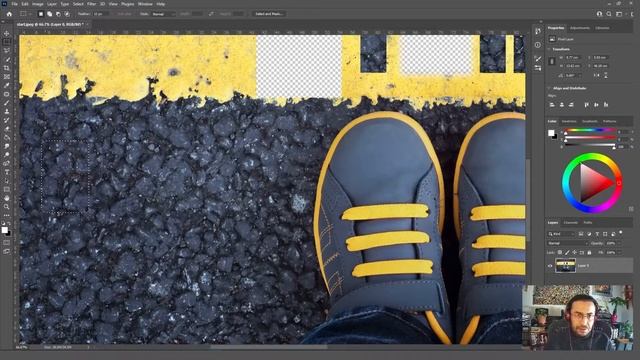Viewport: 640px width, 360px height.
Task: Select the Clone Stamp tool
Action: pos(7,111)
